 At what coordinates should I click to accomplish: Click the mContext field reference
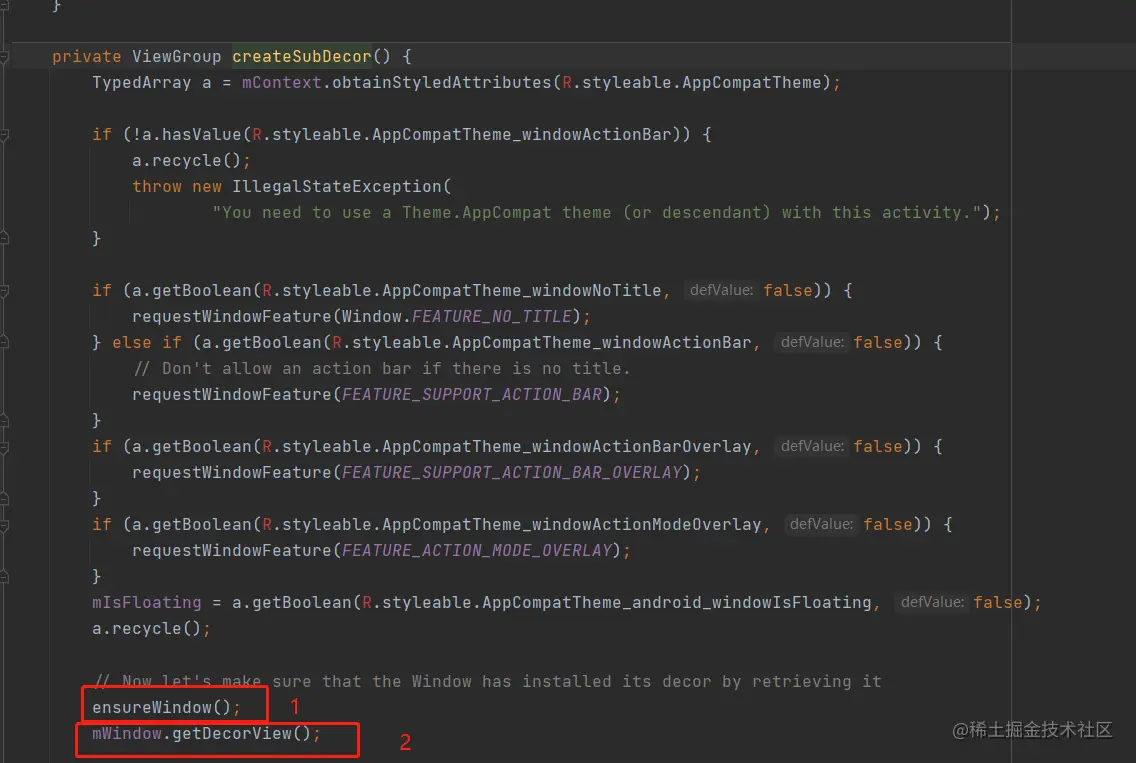[x=281, y=83]
